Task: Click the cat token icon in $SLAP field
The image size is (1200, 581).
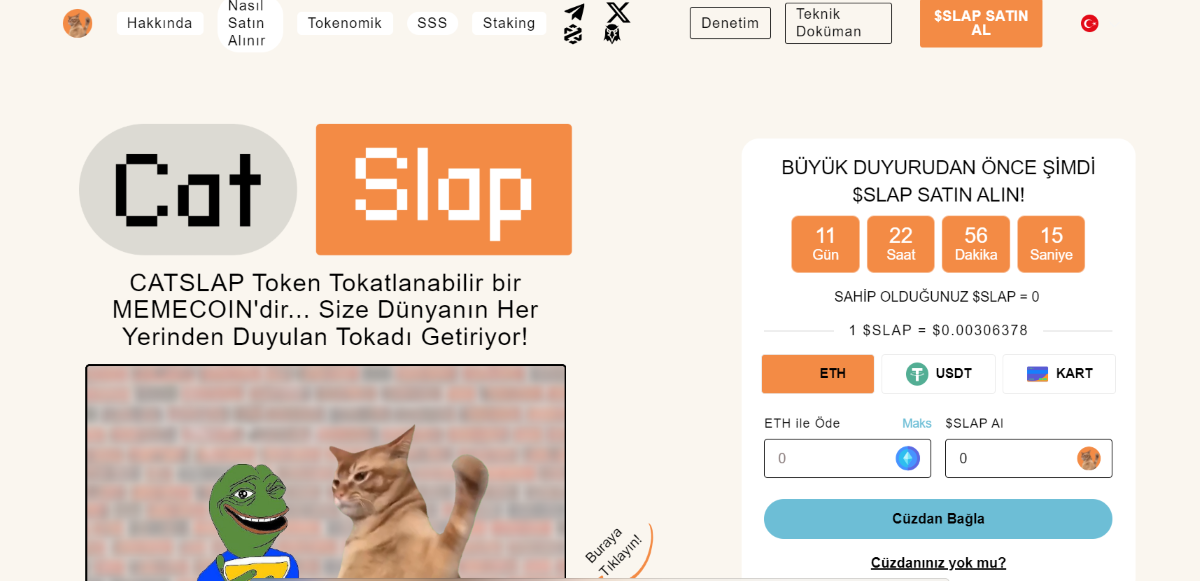Action: pos(1089,458)
